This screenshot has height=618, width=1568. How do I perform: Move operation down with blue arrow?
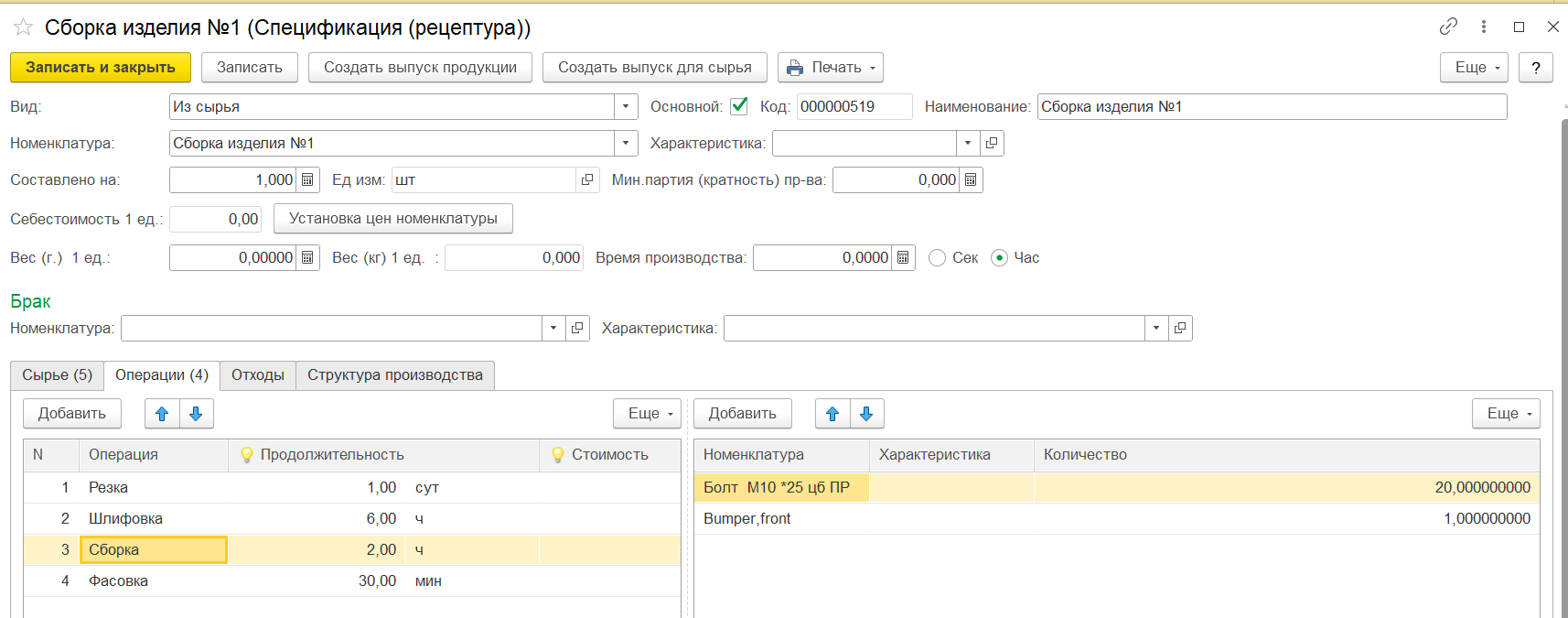pos(196,414)
